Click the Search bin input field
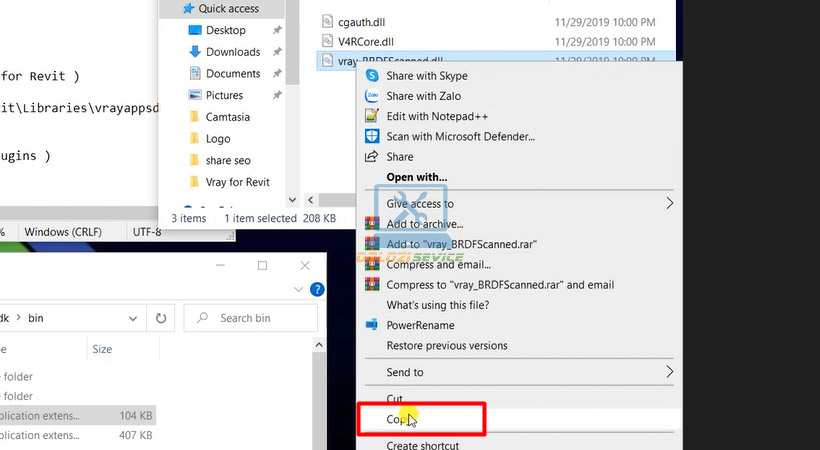This screenshot has height=450, width=820. tap(258, 318)
